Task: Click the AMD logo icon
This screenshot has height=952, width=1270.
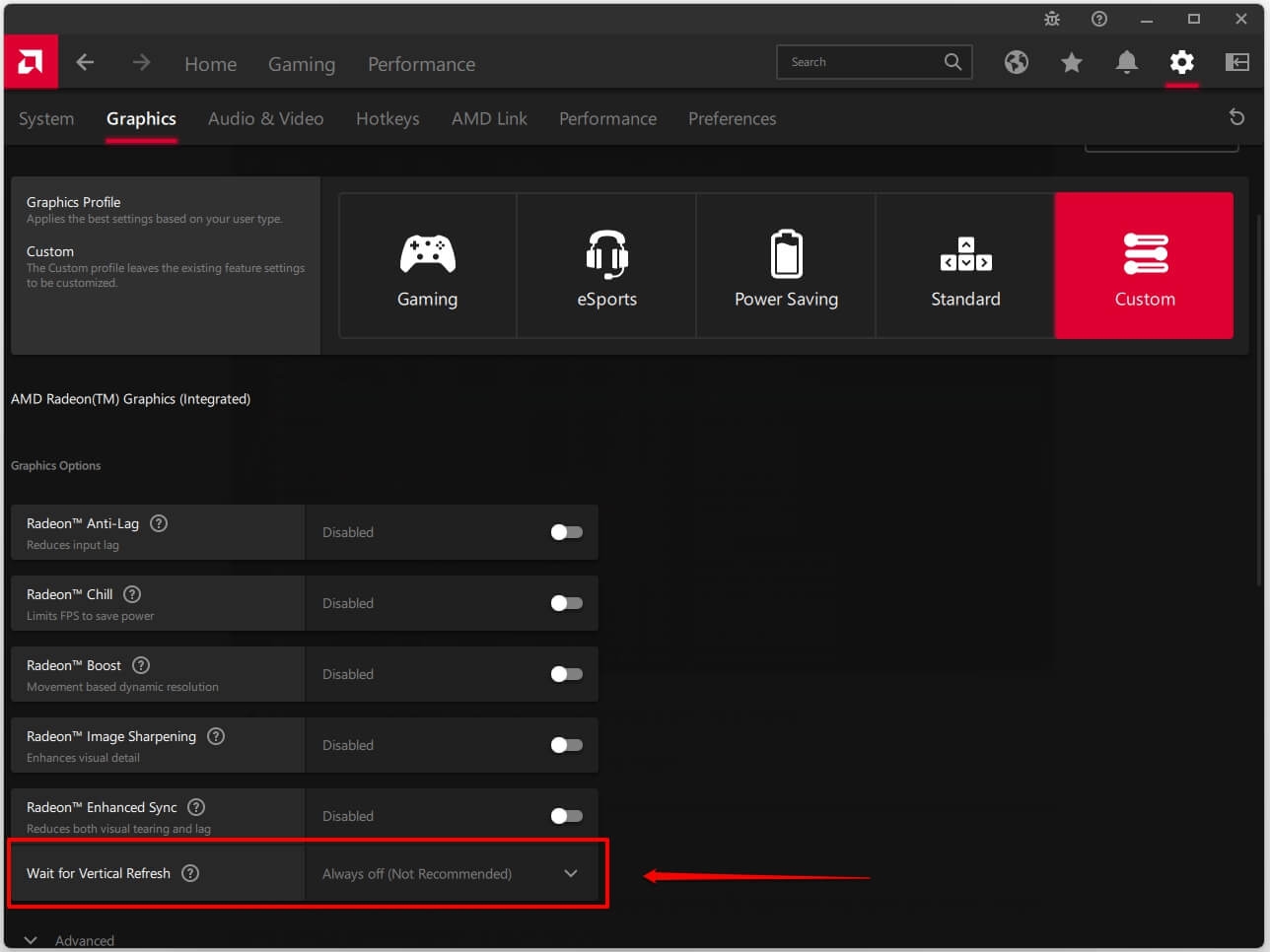Action: 31,62
